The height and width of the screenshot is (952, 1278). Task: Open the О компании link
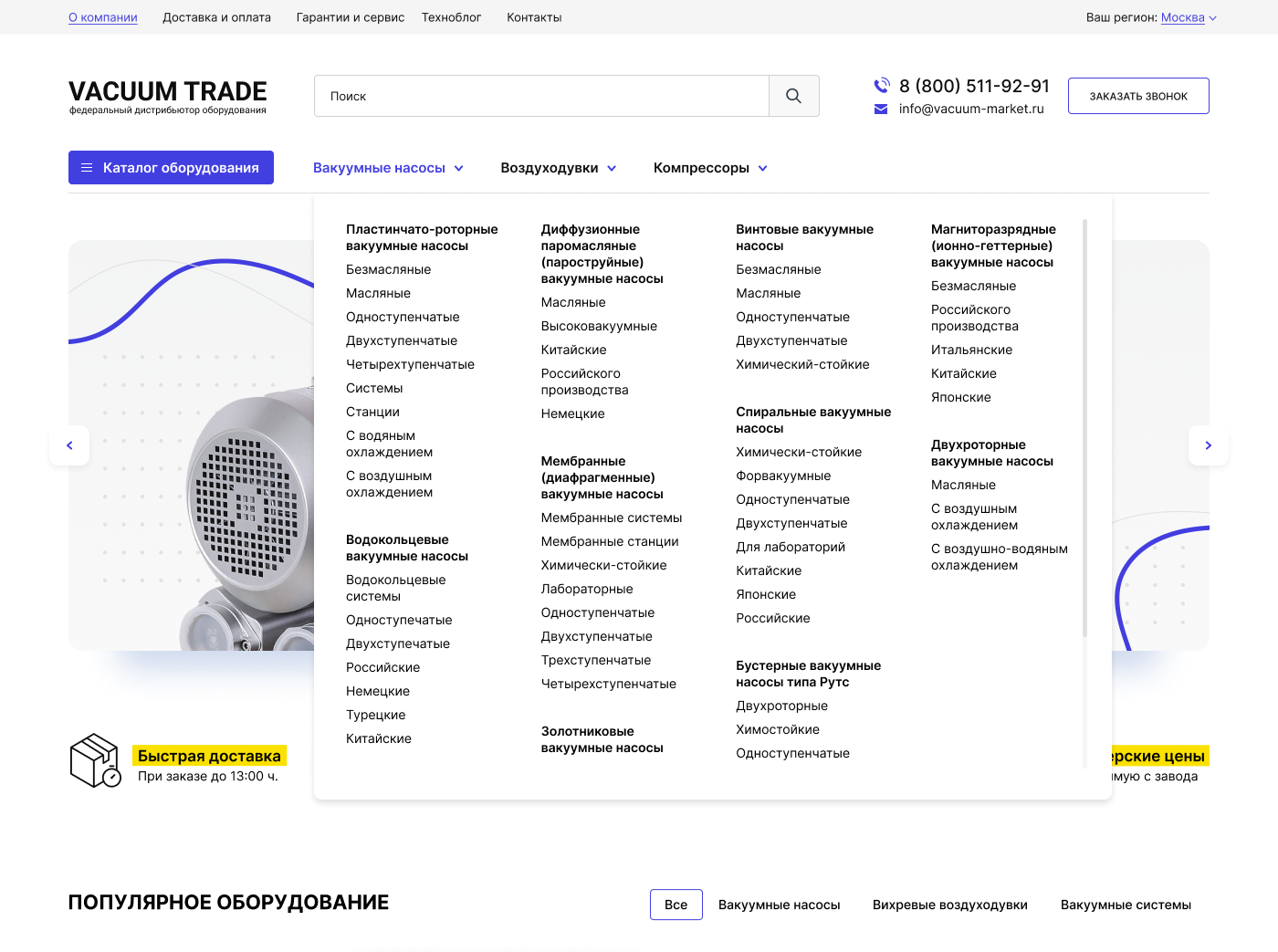click(x=103, y=17)
